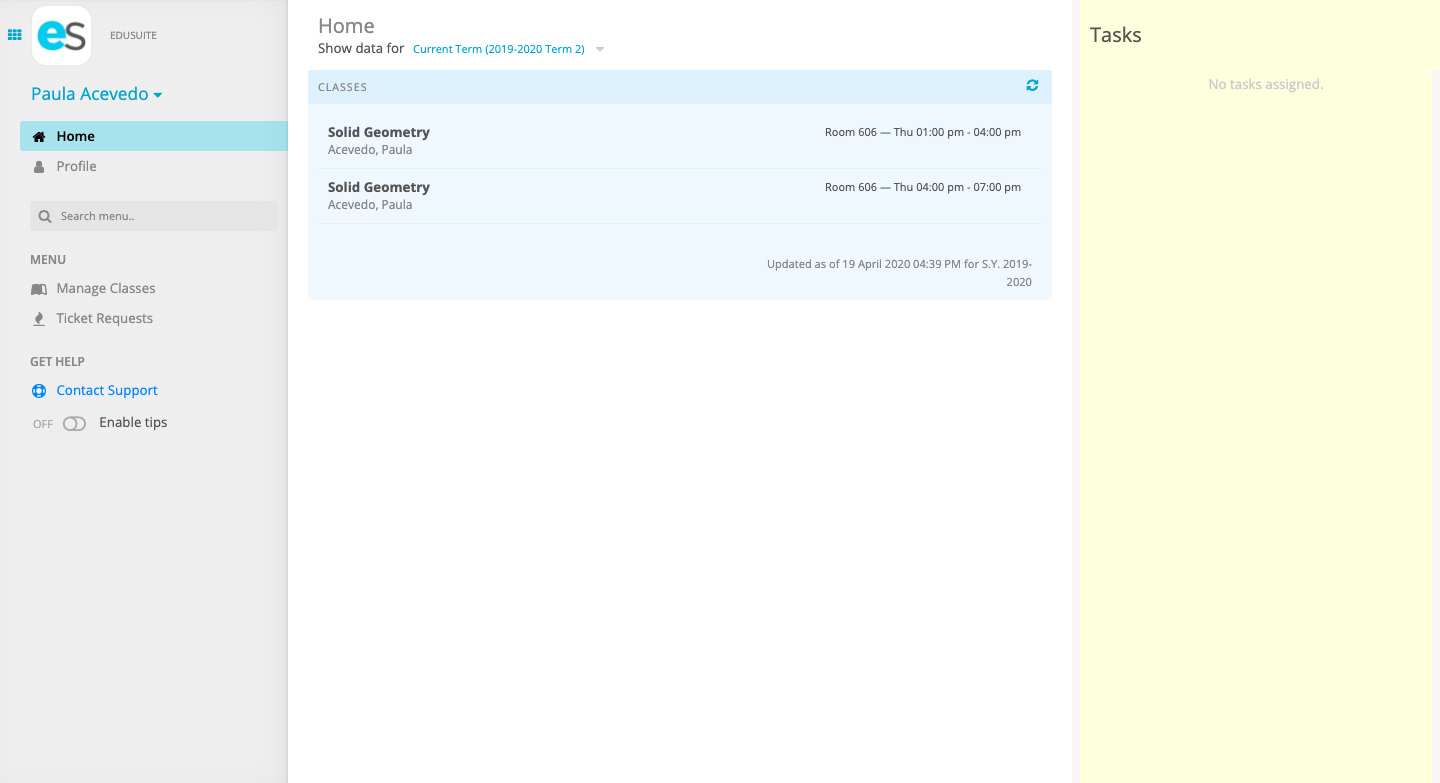Click the search magnifier icon
The width and height of the screenshot is (1440, 783).
45,216
